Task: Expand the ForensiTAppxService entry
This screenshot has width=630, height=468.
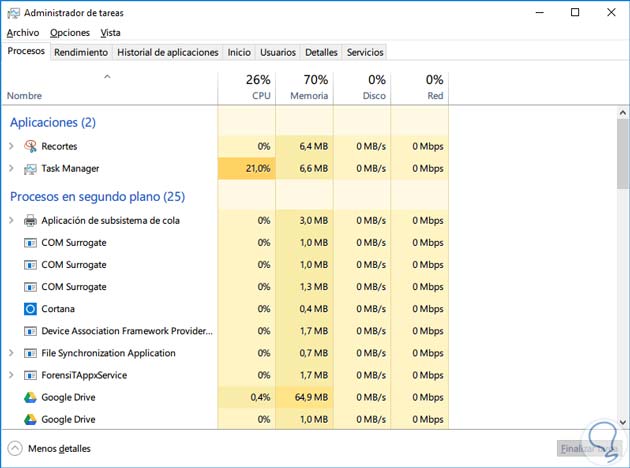Action: pos(11,375)
